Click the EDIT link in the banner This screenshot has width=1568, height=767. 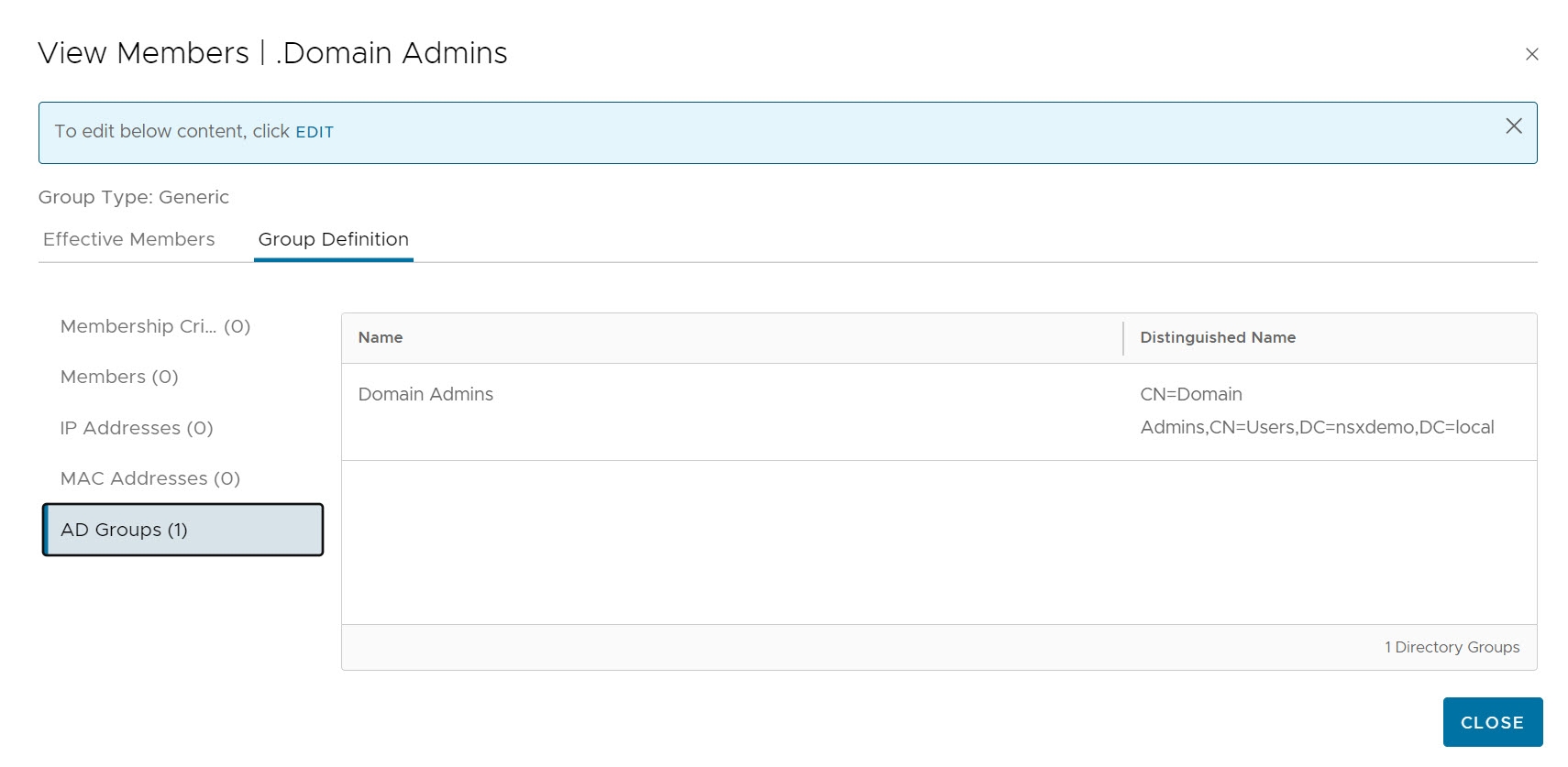click(x=315, y=132)
